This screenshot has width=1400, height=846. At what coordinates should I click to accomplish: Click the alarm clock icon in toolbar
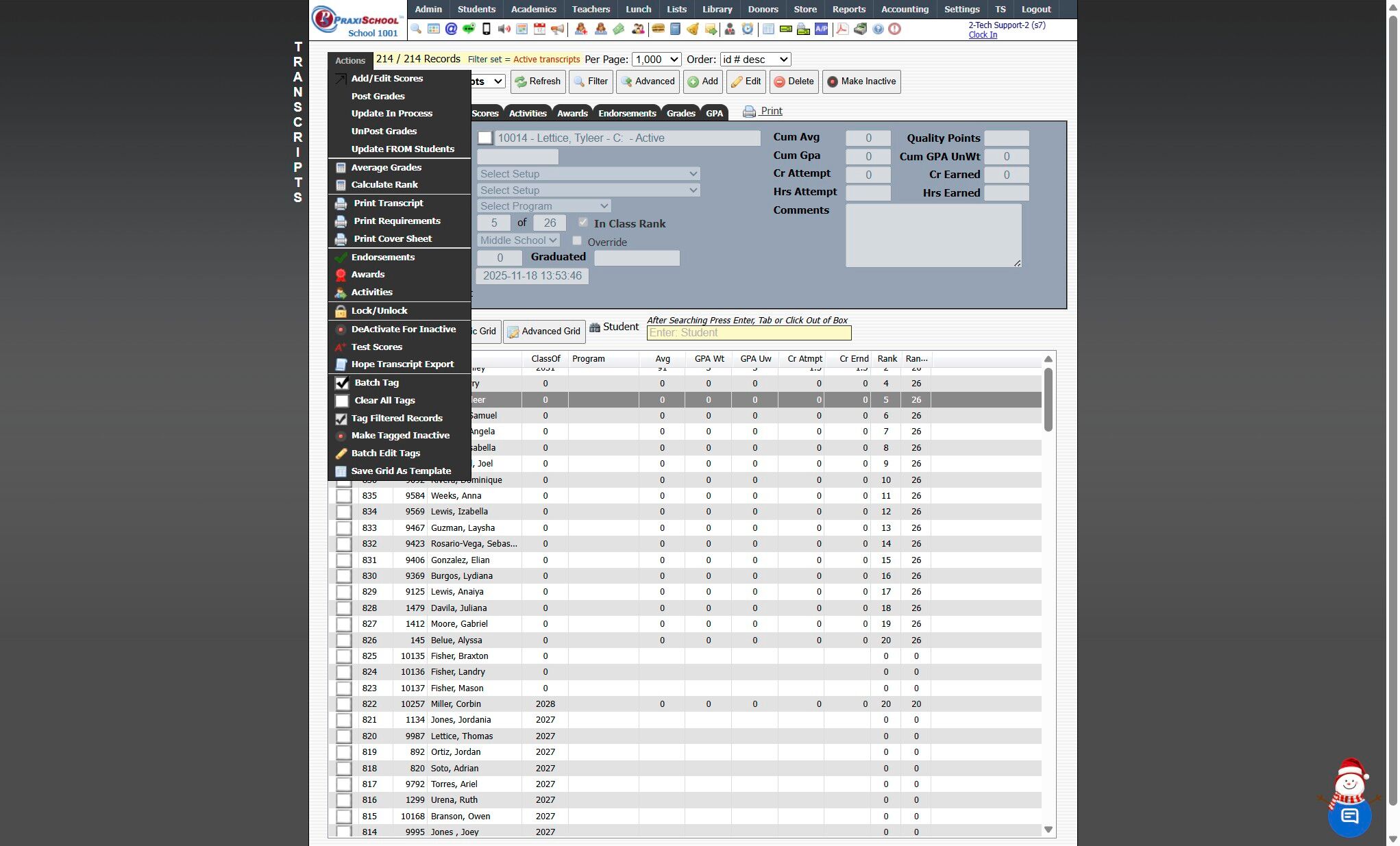point(748,29)
